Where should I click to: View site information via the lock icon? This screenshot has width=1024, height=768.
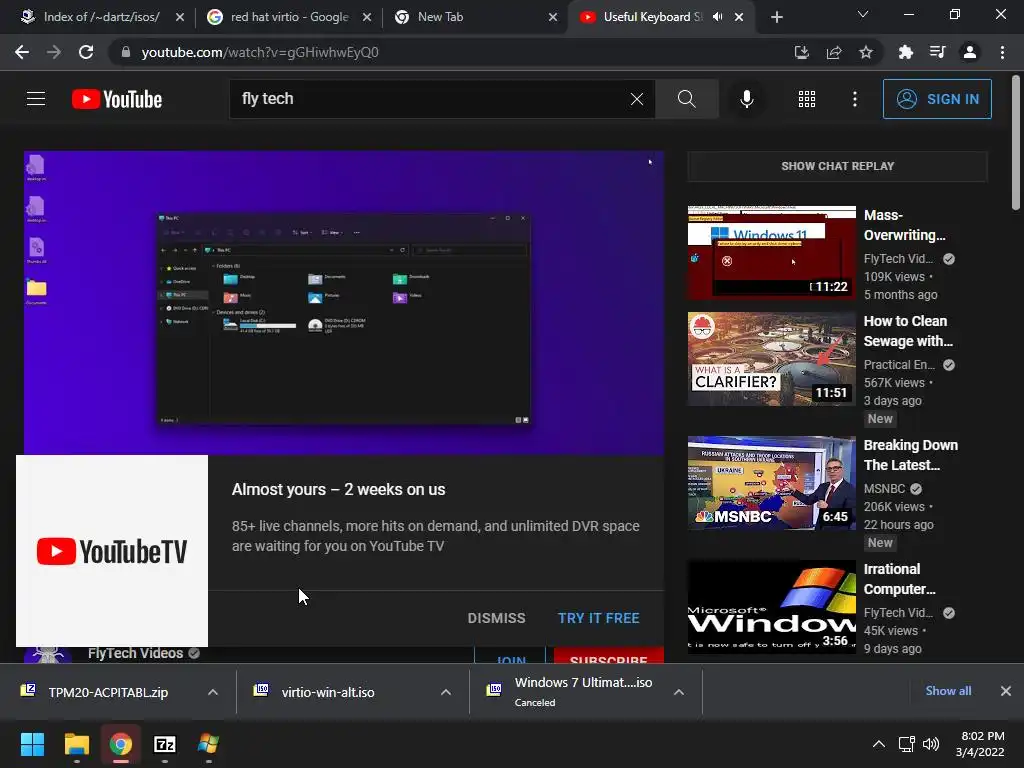[126, 52]
